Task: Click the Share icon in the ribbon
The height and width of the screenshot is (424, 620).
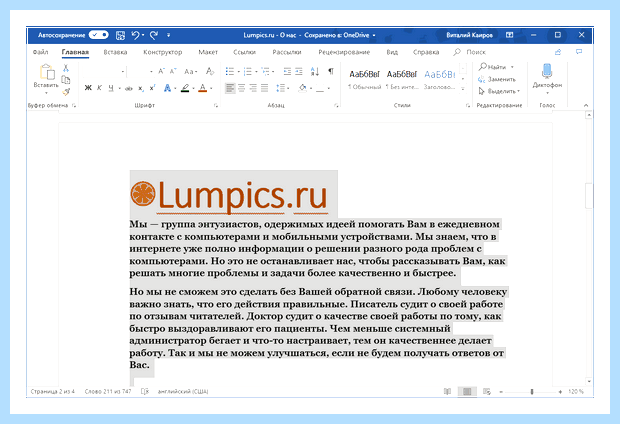Action: (x=558, y=52)
